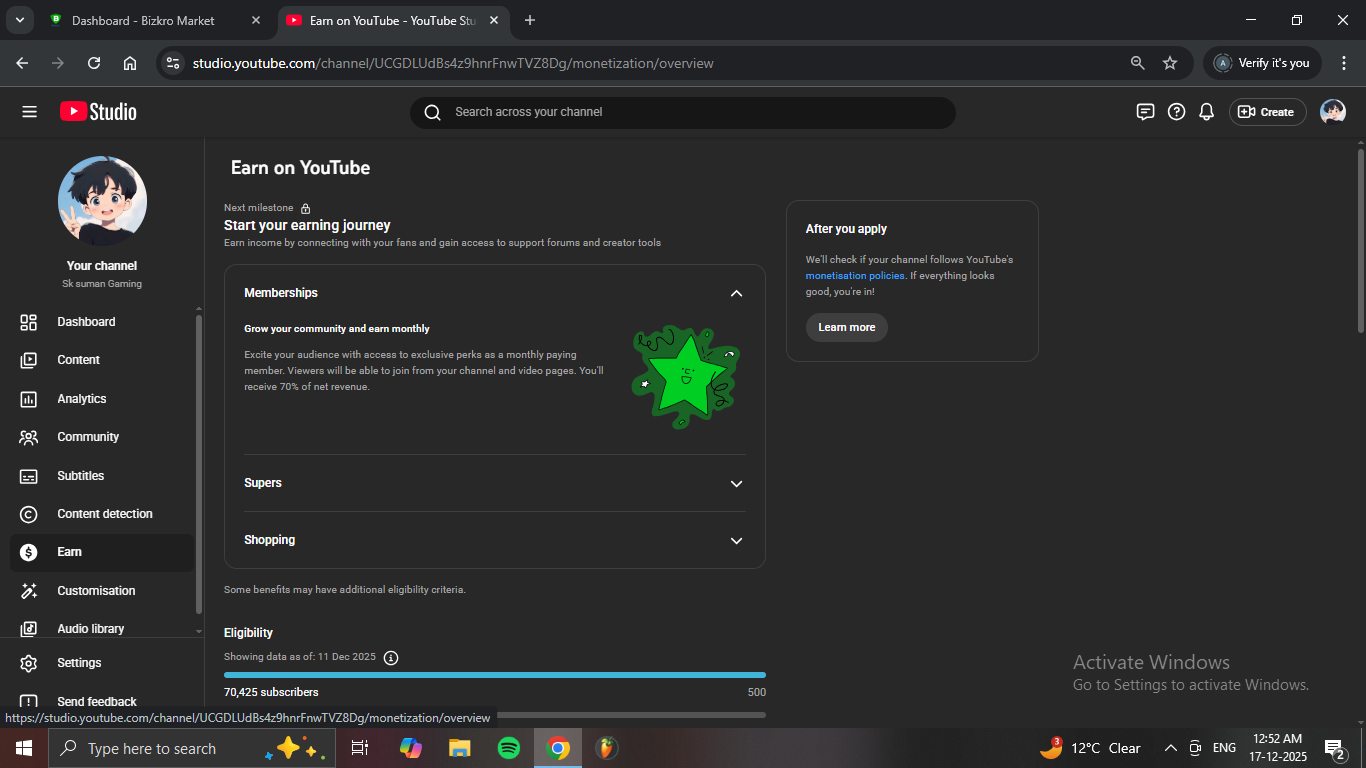
Task: Open Spotify from the taskbar
Action: coord(508,748)
